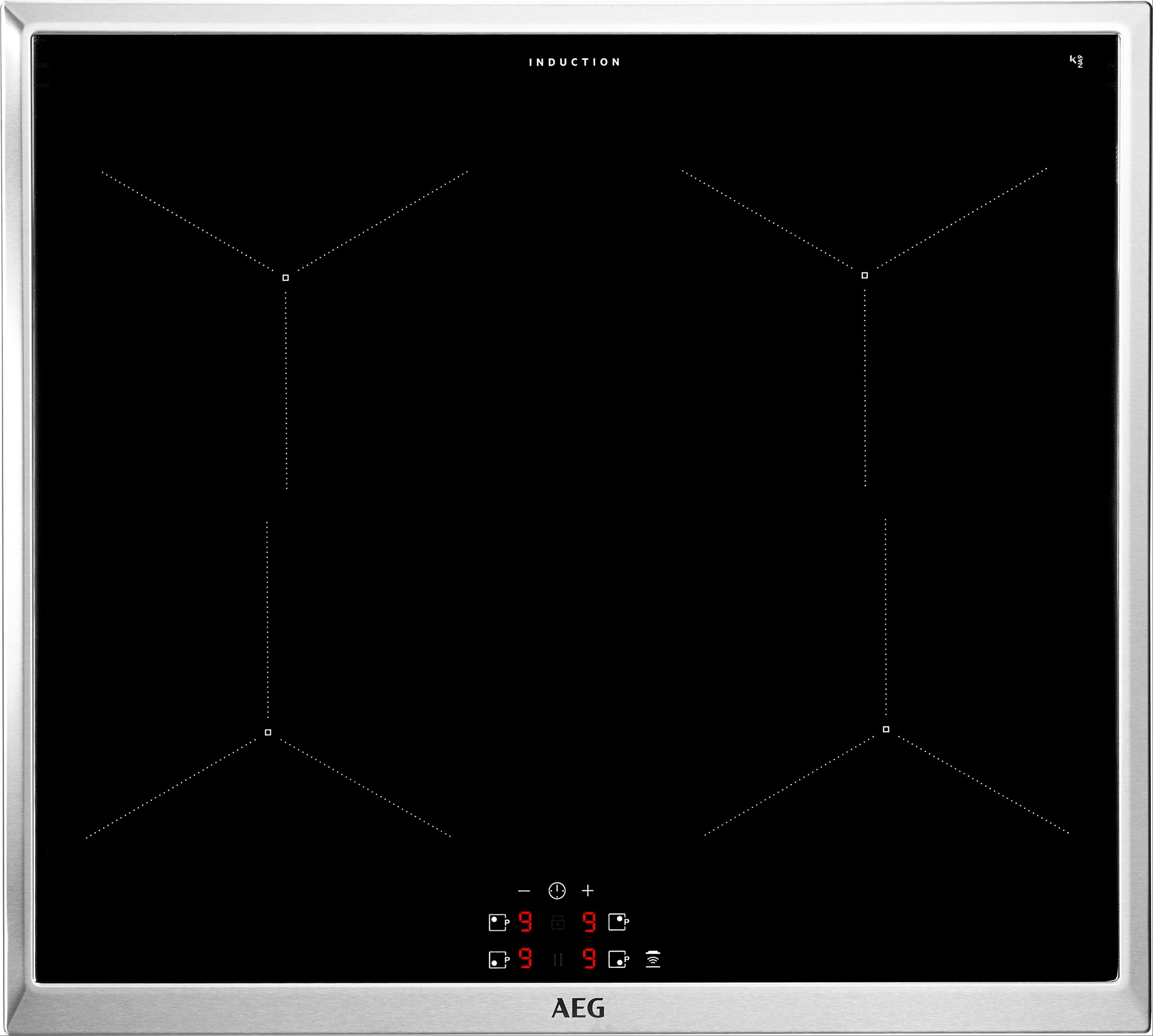1153x1036 pixels.
Task: Tap the minus decrease button
Action: 524,891
